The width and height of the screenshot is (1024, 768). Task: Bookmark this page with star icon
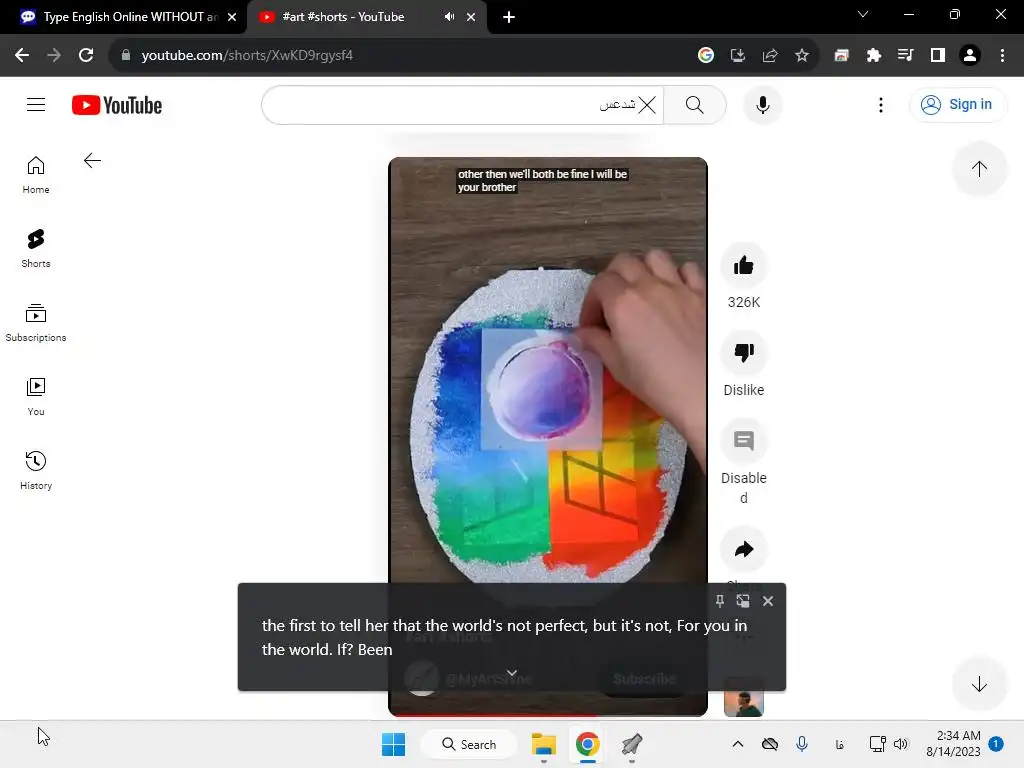[x=802, y=56]
